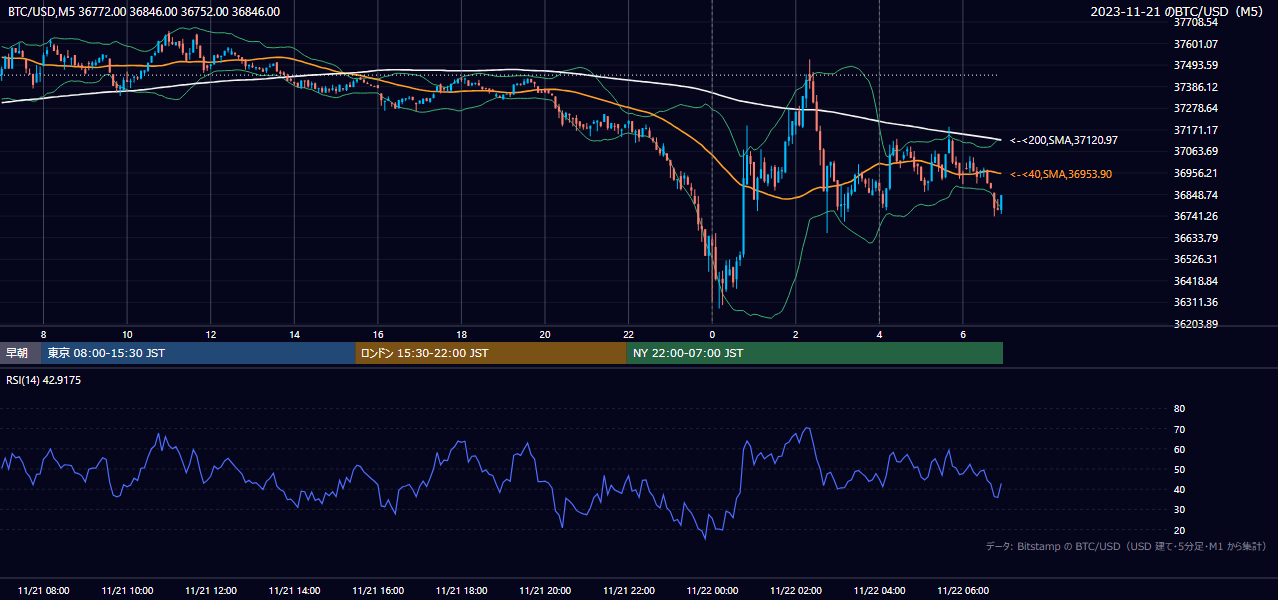
Task: Click price axis label 36956.21
Action: (1196, 173)
